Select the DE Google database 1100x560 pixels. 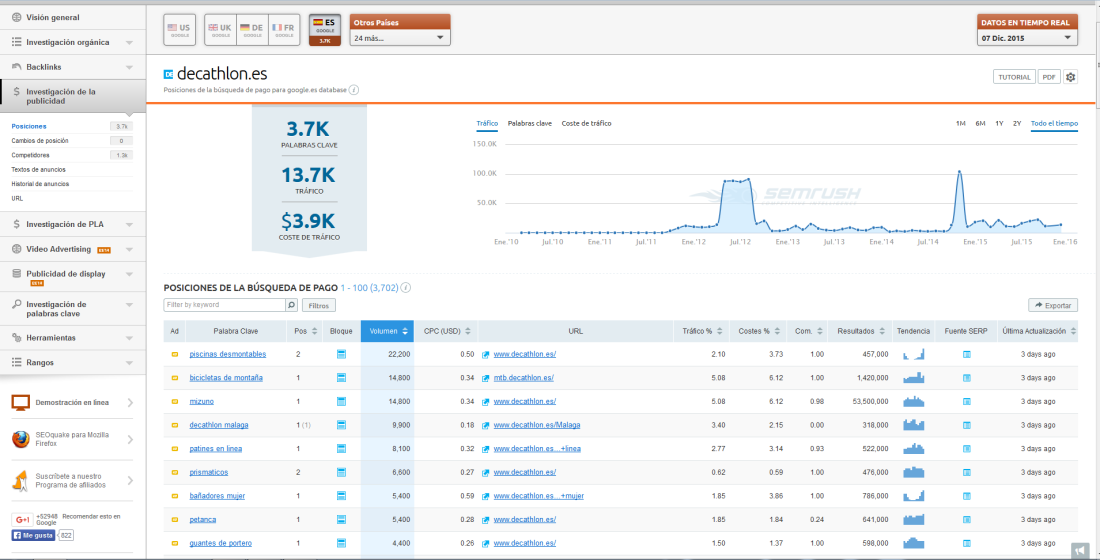[252, 30]
